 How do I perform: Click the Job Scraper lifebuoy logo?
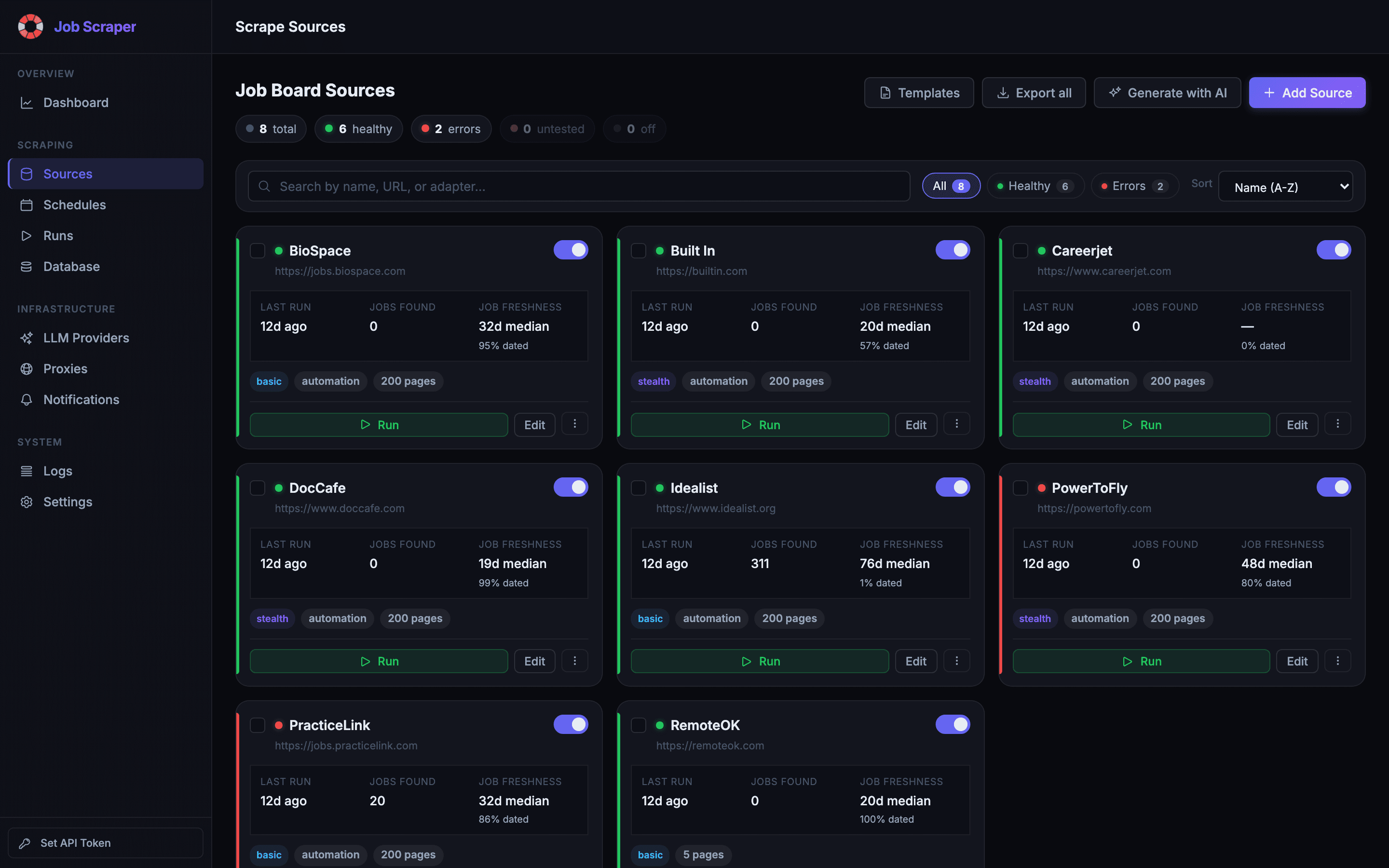[x=30, y=27]
